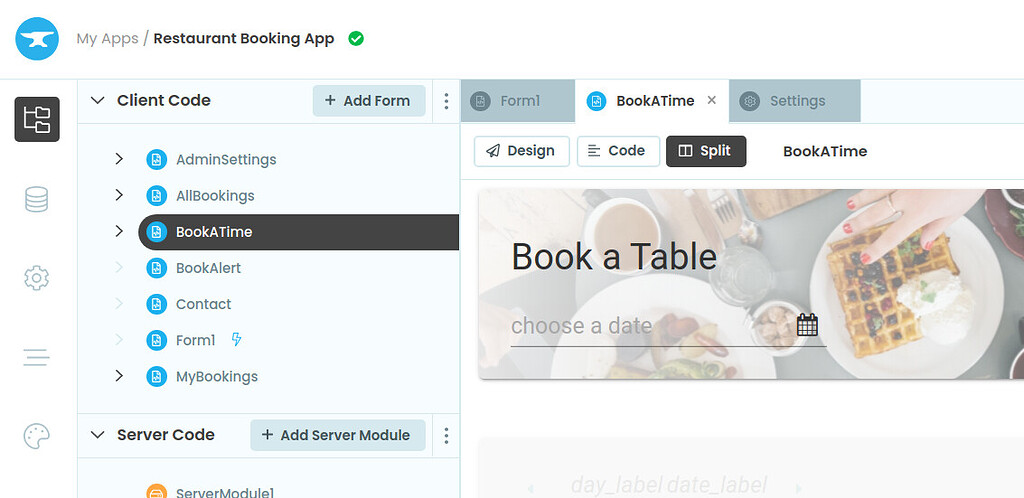Click the lightning bolt startup icon beside Form1
The width and height of the screenshot is (1024, 498).
(236, 339)
